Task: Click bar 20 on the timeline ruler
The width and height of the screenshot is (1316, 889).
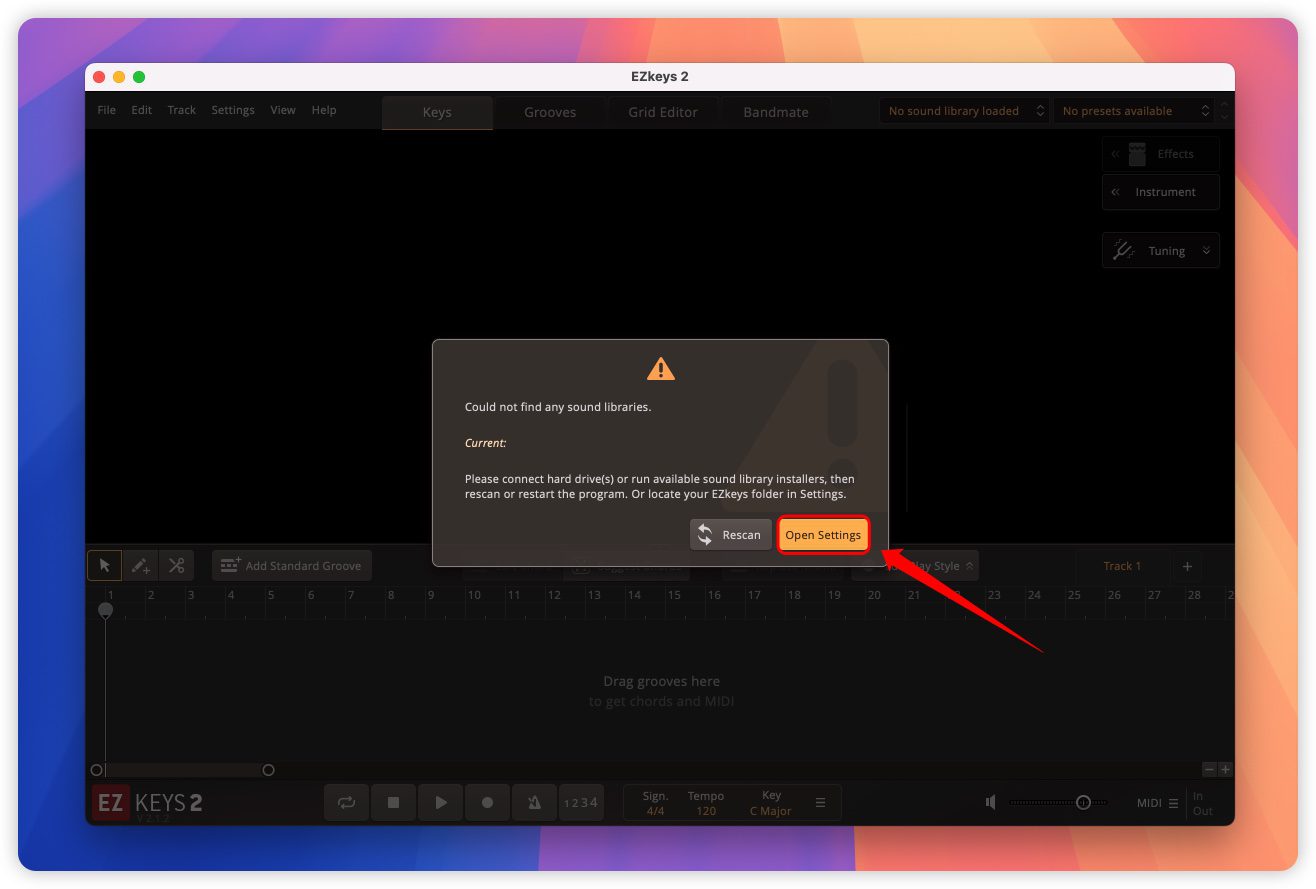Action: (x=874, y=595)
